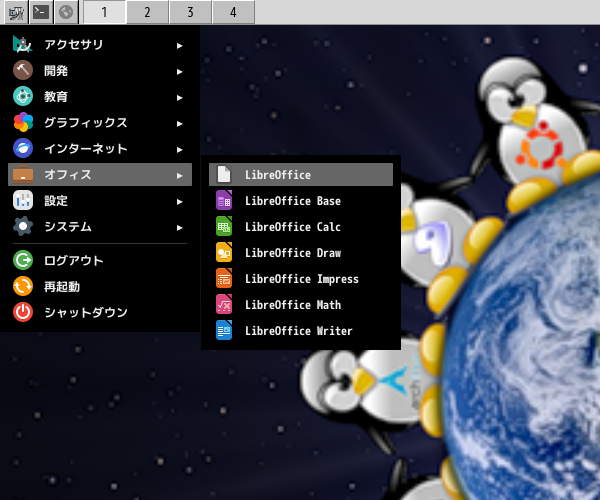Expand the アクセサリ submenu arrow
Screen dimensions: 600x500
pos(179,46)
